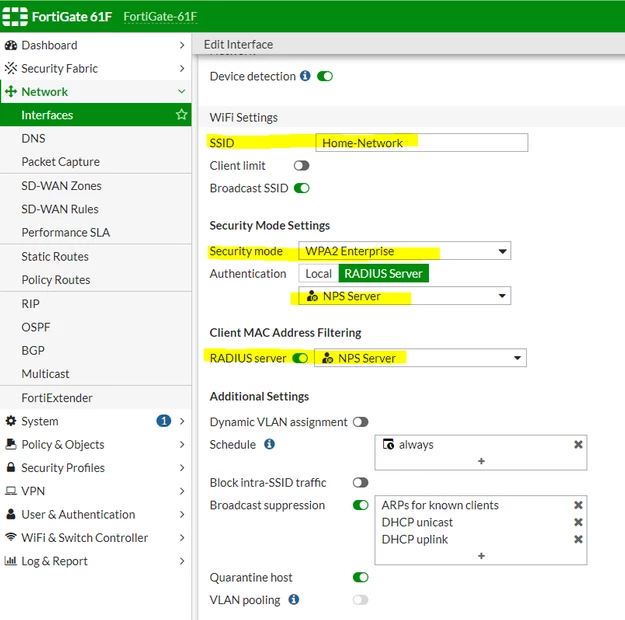Click the SSID Home-Network input field
Image resolution: width=625 pixels, height=620 pixels.
pos(422,142)
